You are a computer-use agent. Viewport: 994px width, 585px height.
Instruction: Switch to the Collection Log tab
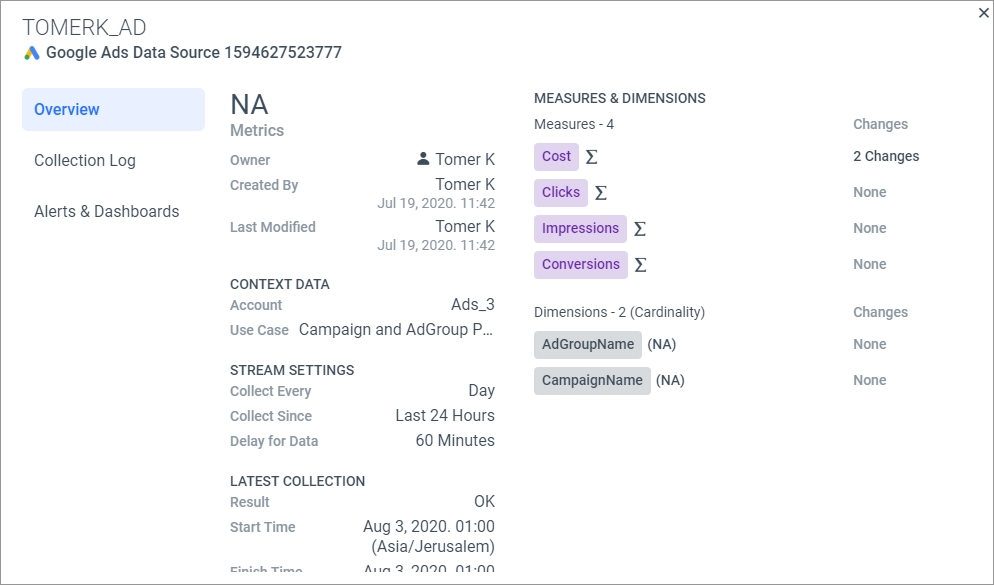pyautogui.click(x=84, y=160)
